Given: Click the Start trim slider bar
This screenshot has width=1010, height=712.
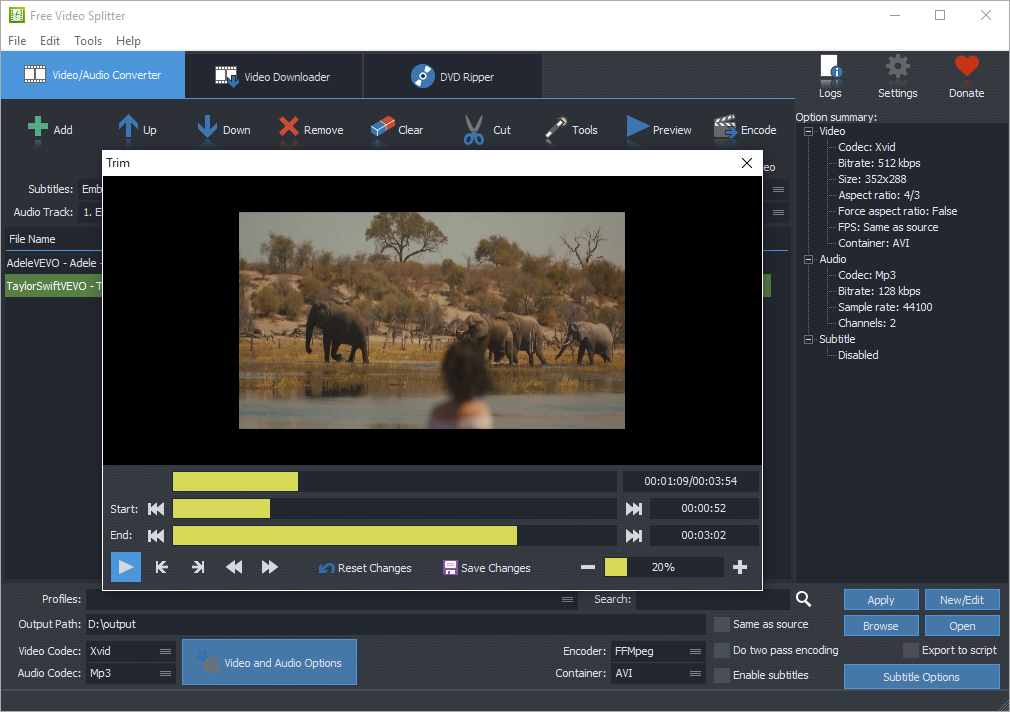Looking at the screenshot, I should tap(395, 508).
